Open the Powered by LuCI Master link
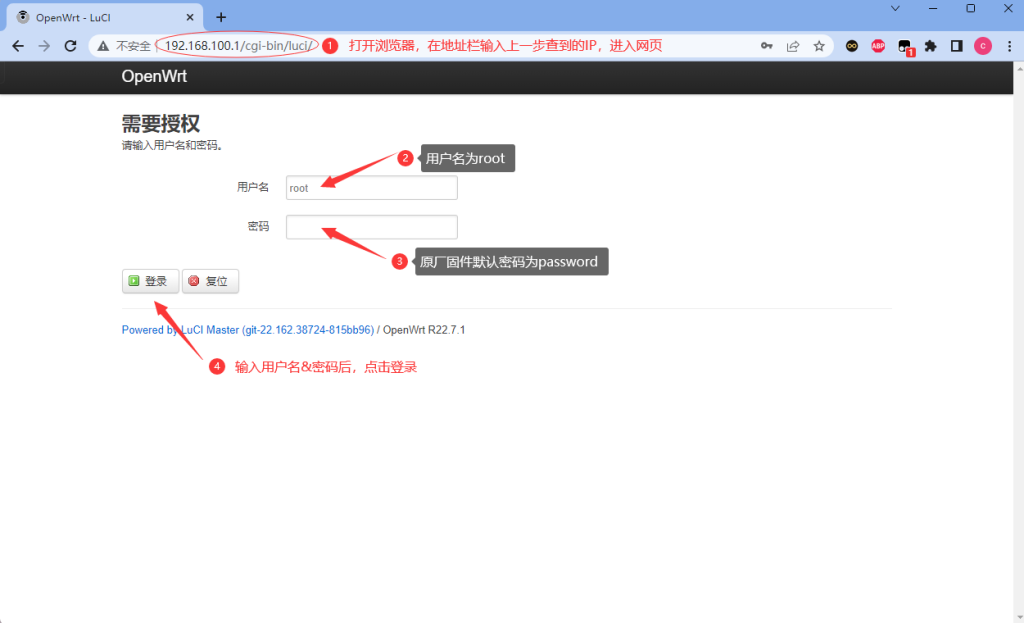The width and height of the screenshot is (1024, 623). [248, 330]
